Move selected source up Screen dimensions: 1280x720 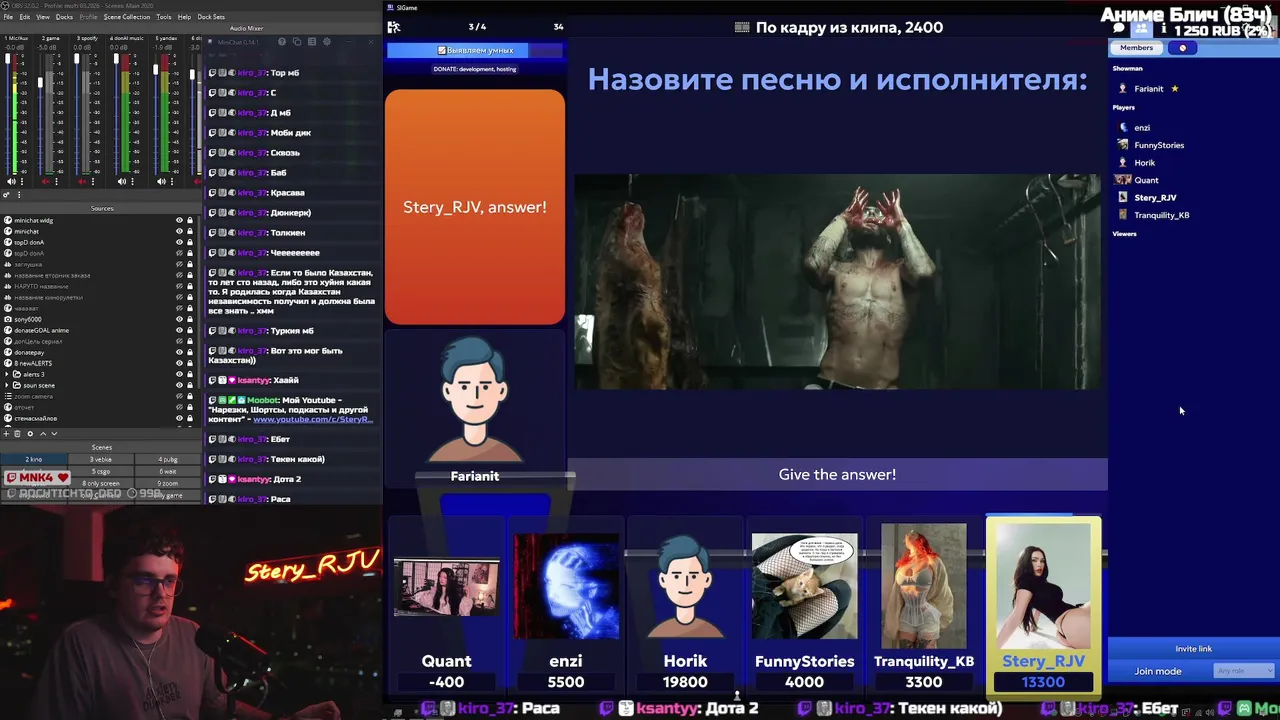pyautogui.click(x=43, y=434)
